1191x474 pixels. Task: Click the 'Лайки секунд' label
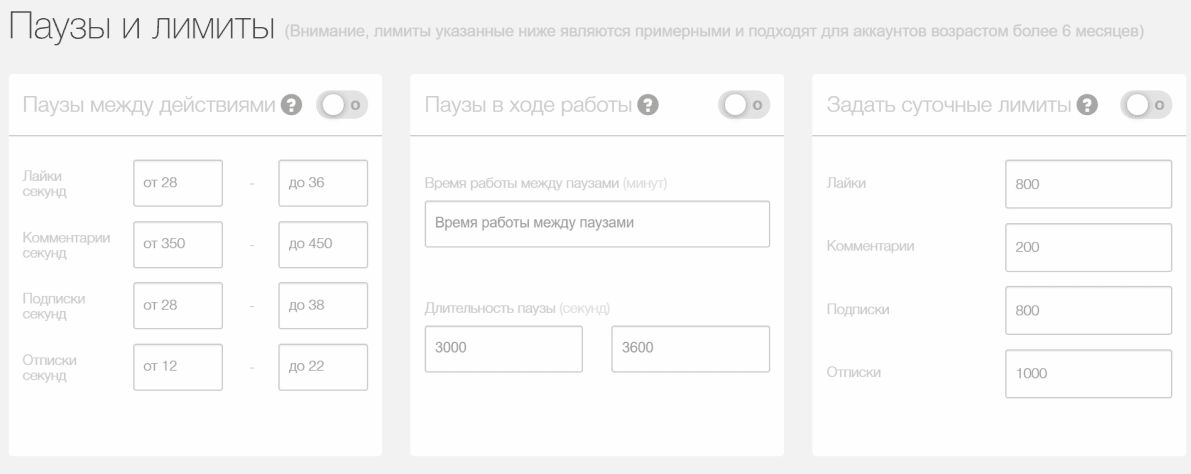point(44,183)
